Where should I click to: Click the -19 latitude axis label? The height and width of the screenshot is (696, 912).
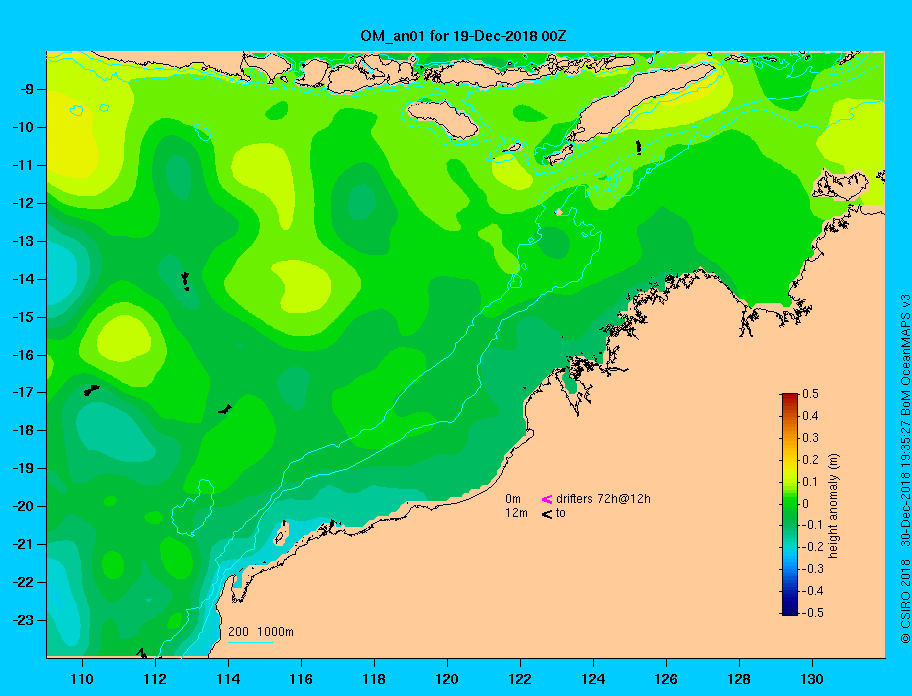pos(23,469)
